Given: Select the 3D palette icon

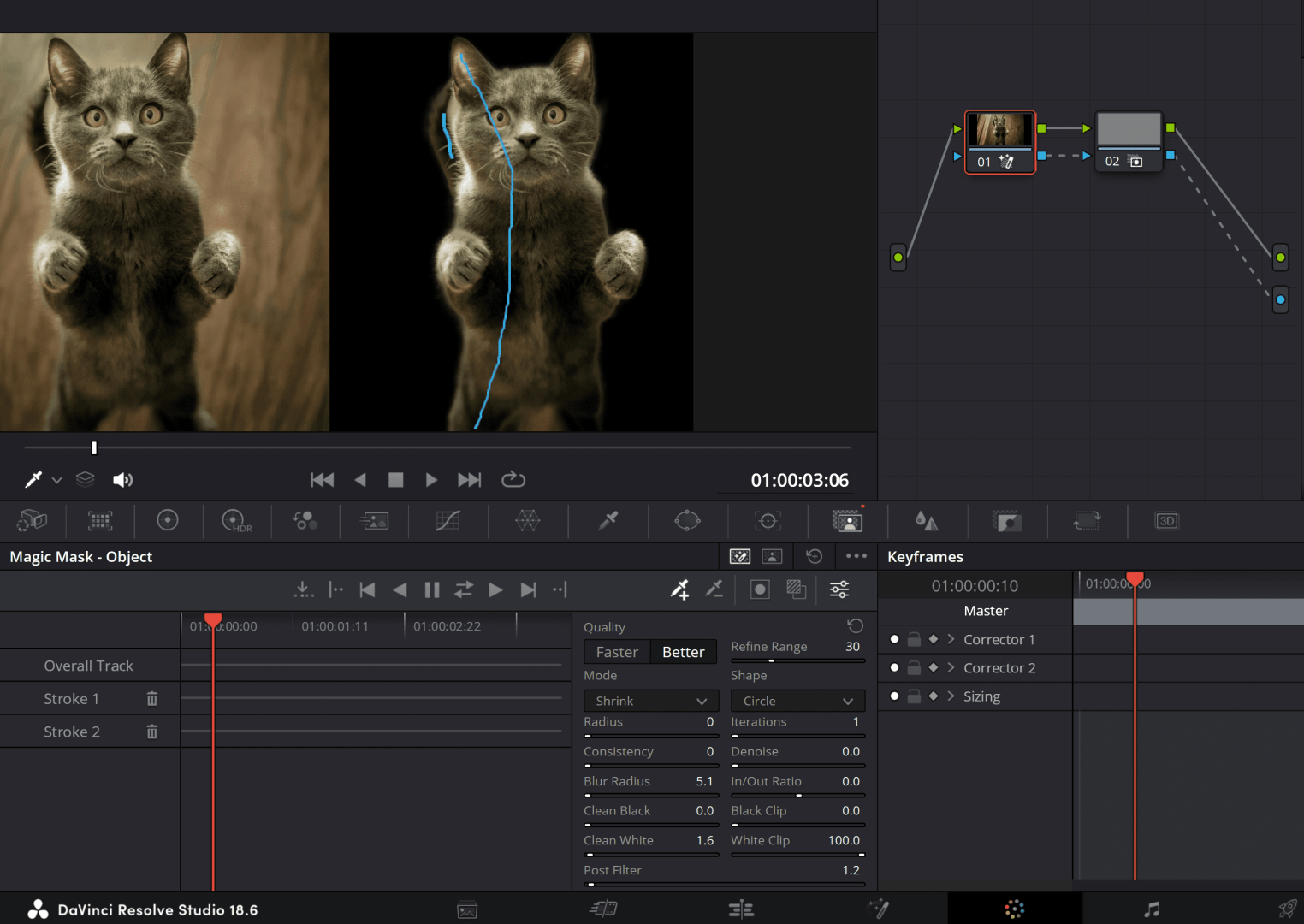Looking at the screenshot, I should [1166, 521].
